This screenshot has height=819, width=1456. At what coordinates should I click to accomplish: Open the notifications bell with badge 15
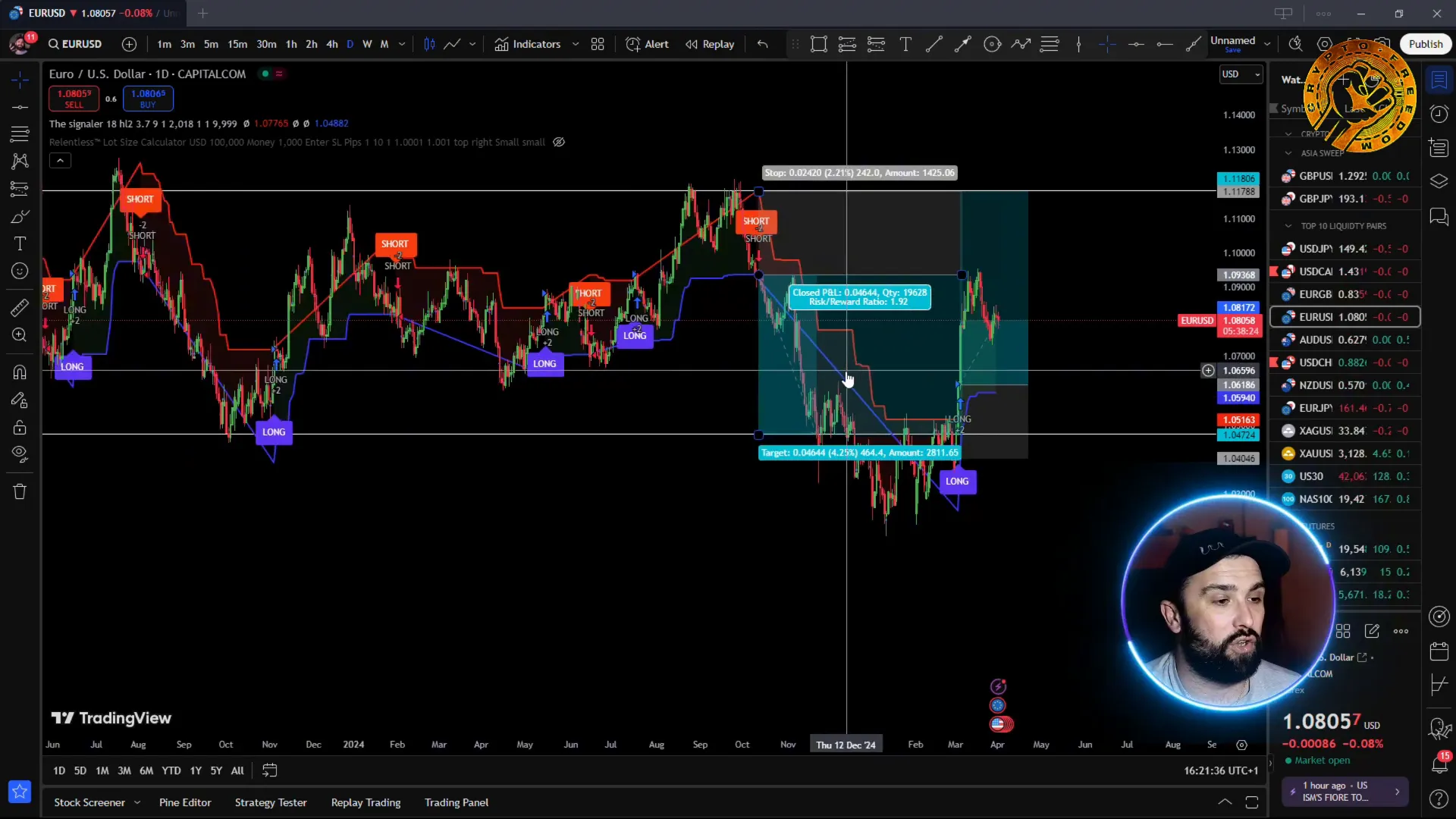point(1439,763)
